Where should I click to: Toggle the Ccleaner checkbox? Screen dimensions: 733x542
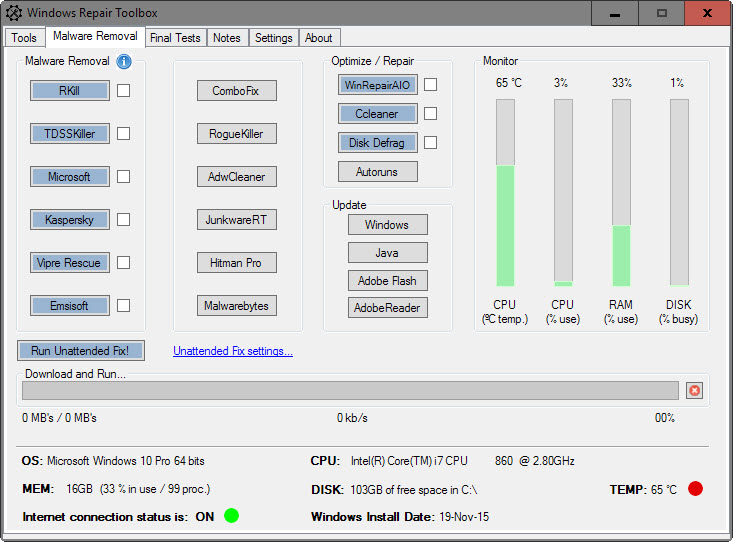click(431, 114)
